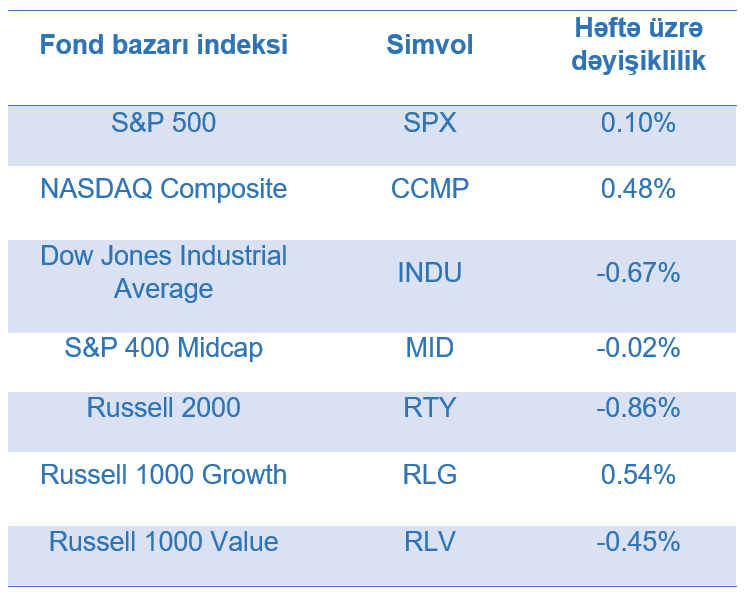Click the 0.48% change value

[638, 188]
